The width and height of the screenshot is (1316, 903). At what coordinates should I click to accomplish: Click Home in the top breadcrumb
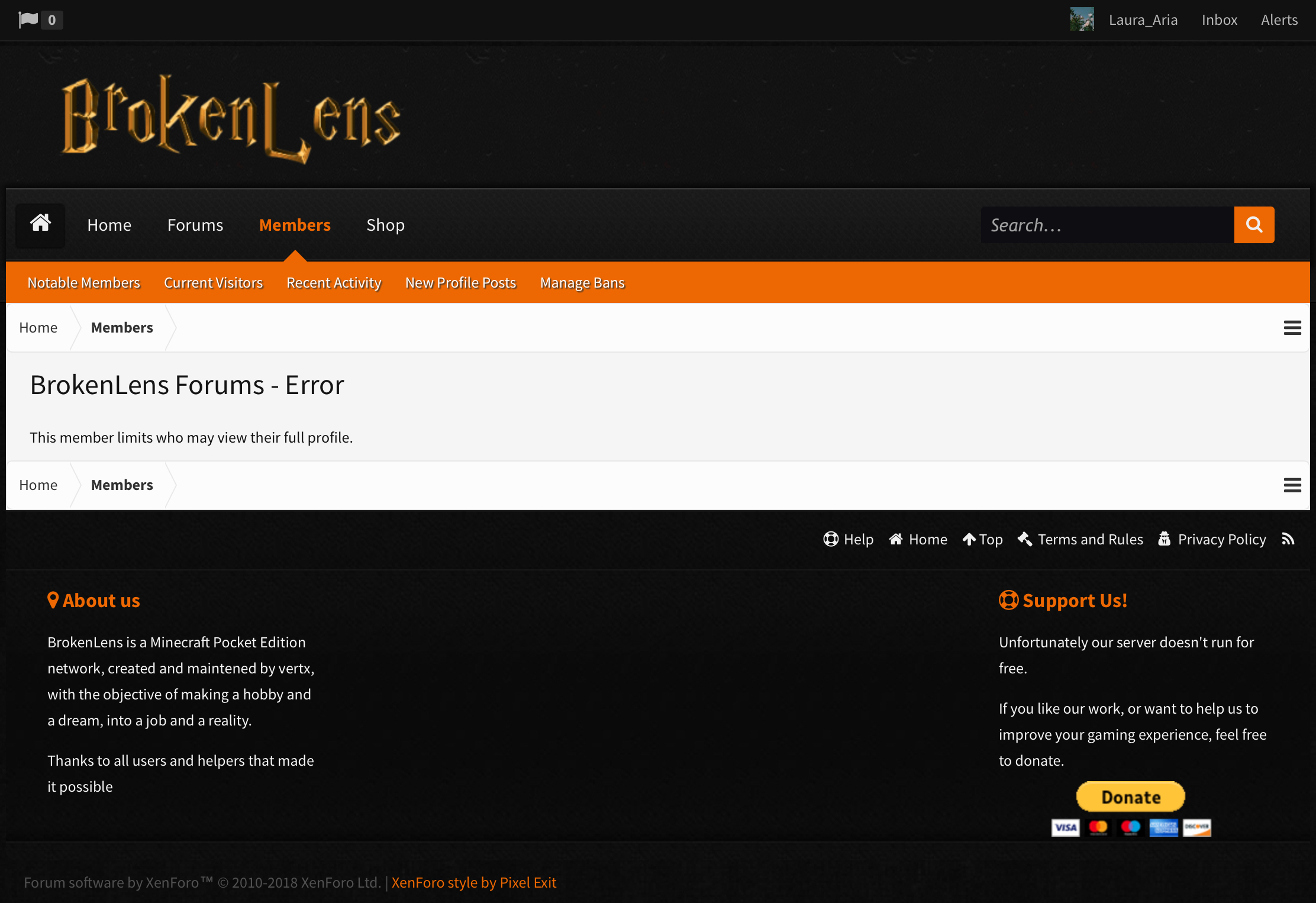[38, 328]
